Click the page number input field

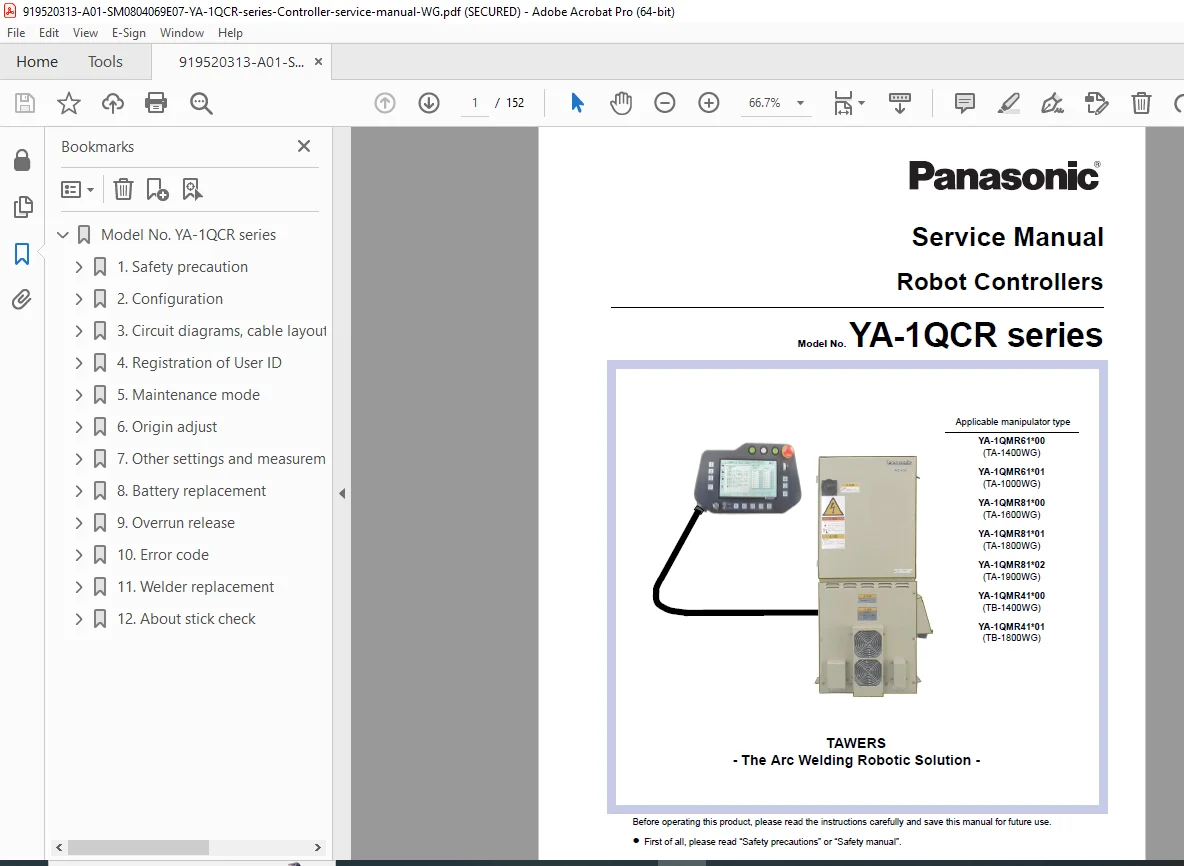tap(475, 103)
